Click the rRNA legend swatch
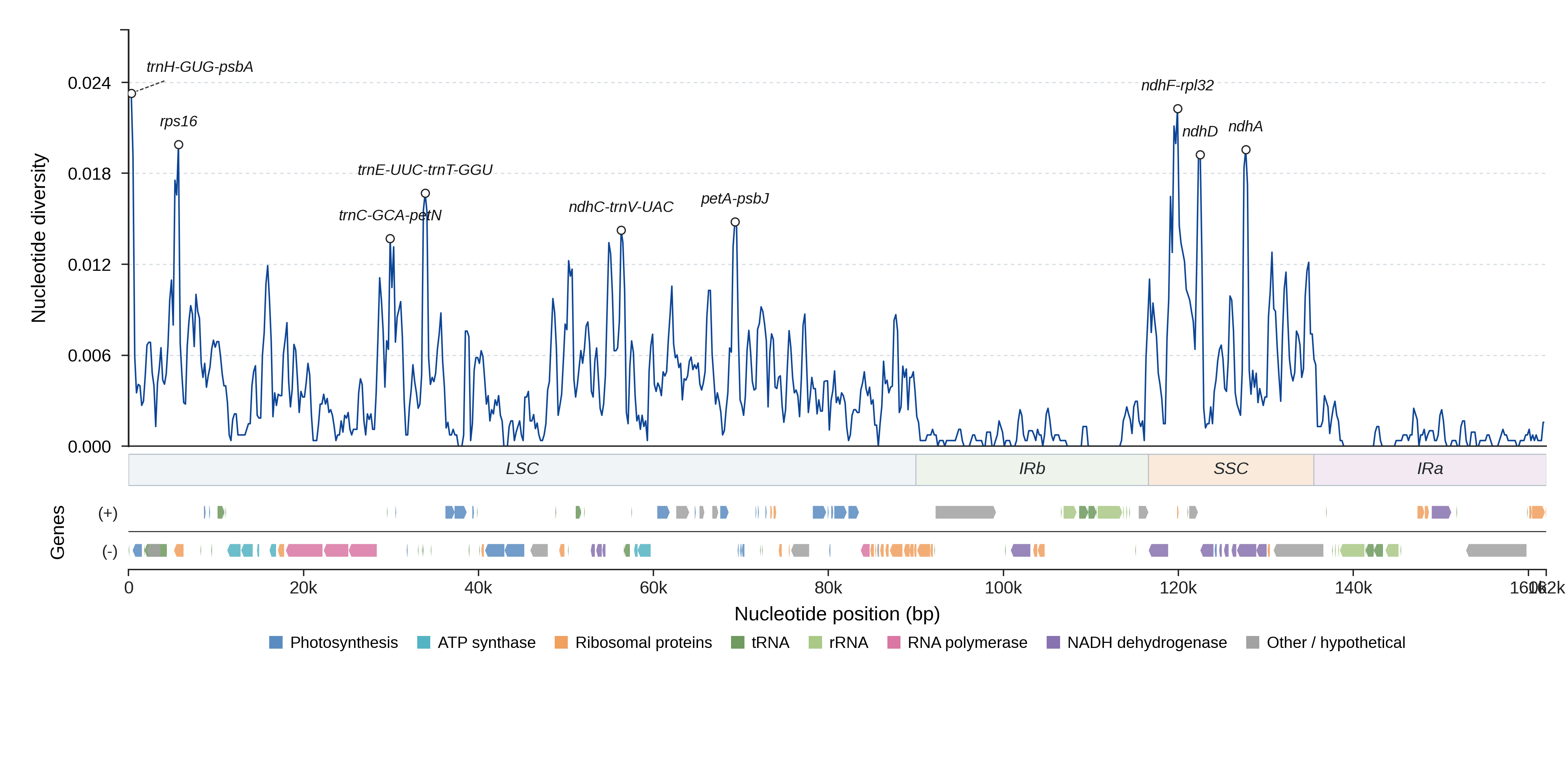The width and height of the screenshot is (1568, 763). tap(815, 642)
